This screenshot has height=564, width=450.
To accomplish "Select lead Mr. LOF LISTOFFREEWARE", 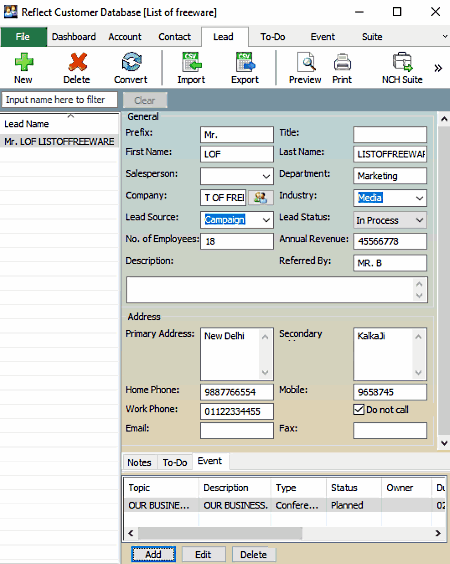I will (x=59, y=142).
